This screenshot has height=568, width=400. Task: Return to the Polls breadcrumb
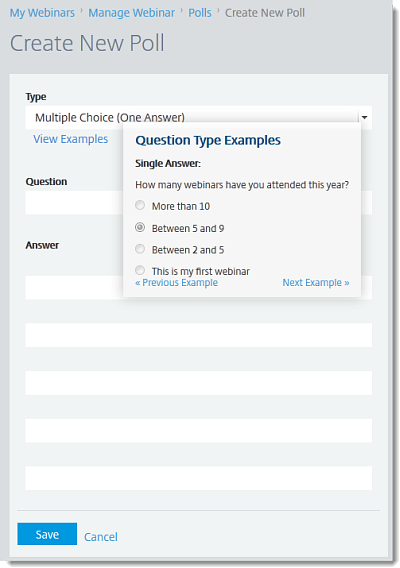tap(200, 13)
